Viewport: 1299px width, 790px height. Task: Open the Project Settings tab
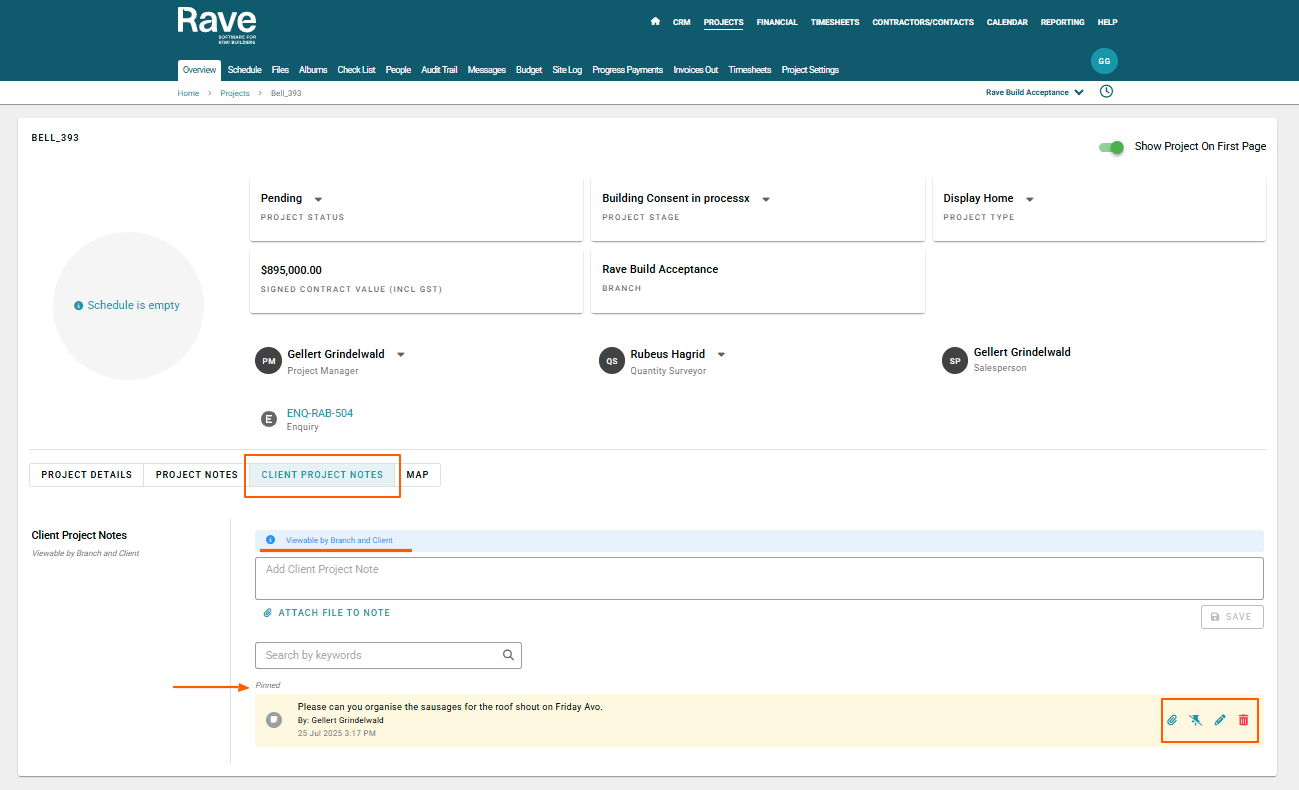[810, 70]
